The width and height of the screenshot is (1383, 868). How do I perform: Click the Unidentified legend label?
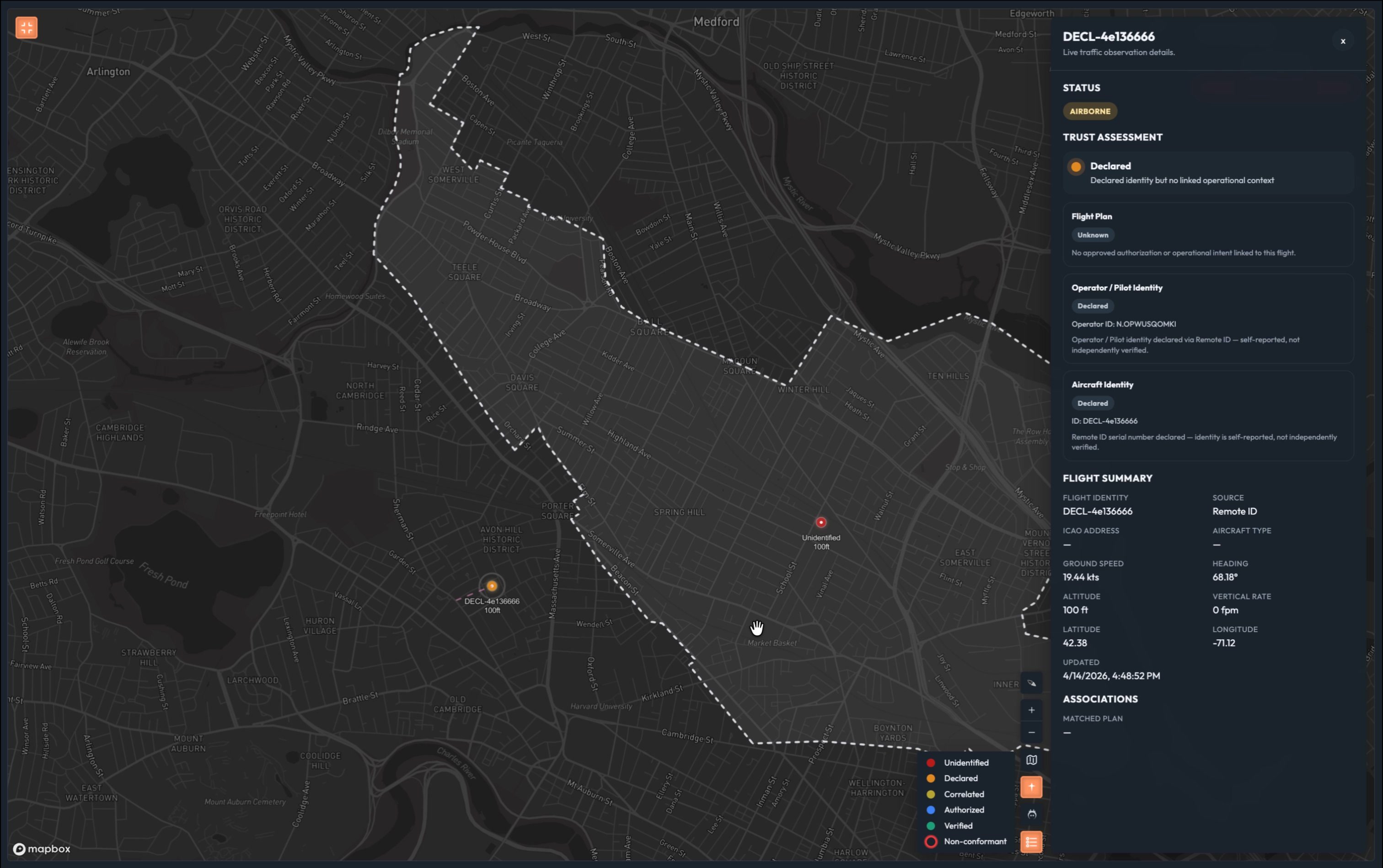(965, 763)
